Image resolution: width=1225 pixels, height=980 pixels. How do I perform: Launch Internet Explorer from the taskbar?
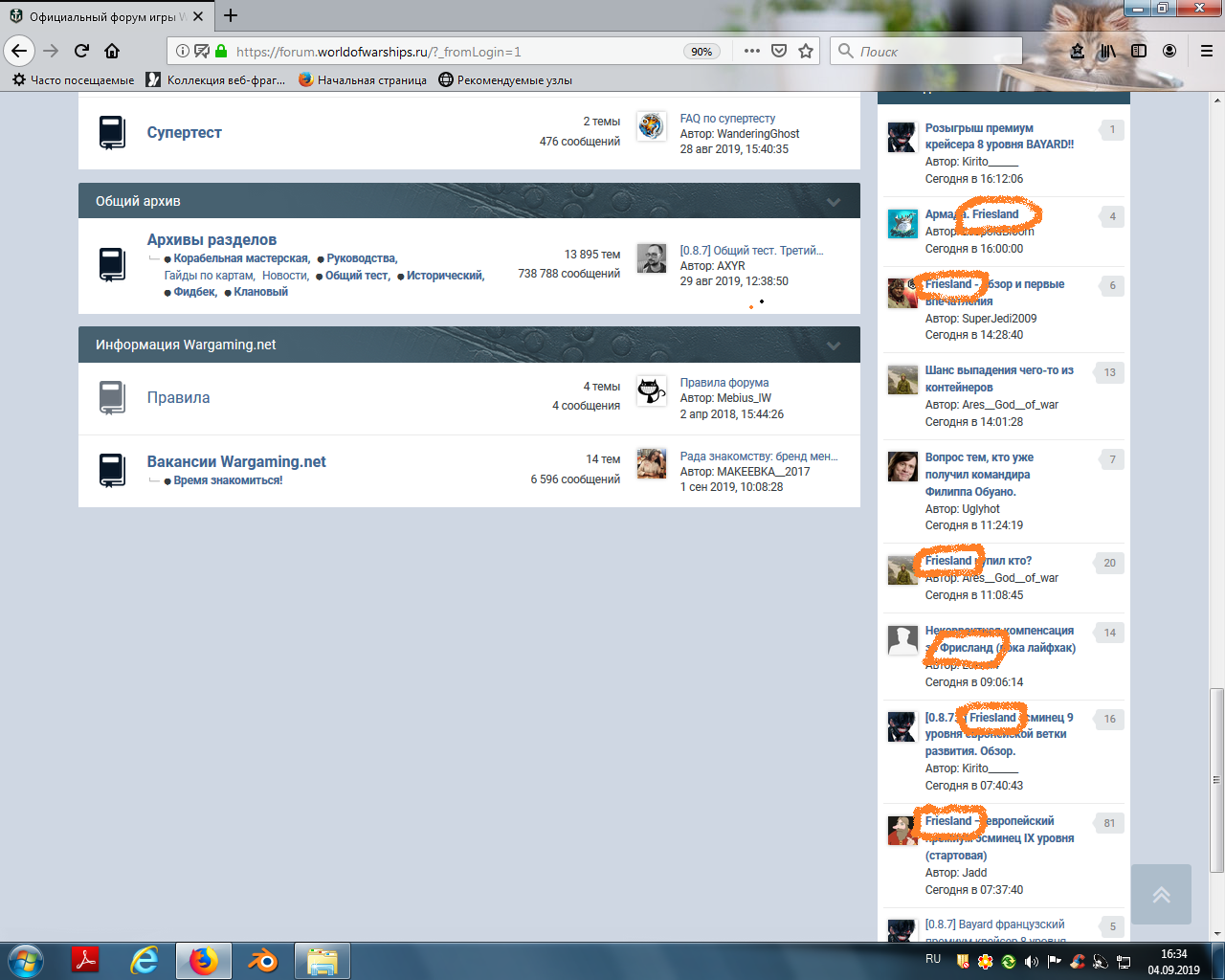145,961
